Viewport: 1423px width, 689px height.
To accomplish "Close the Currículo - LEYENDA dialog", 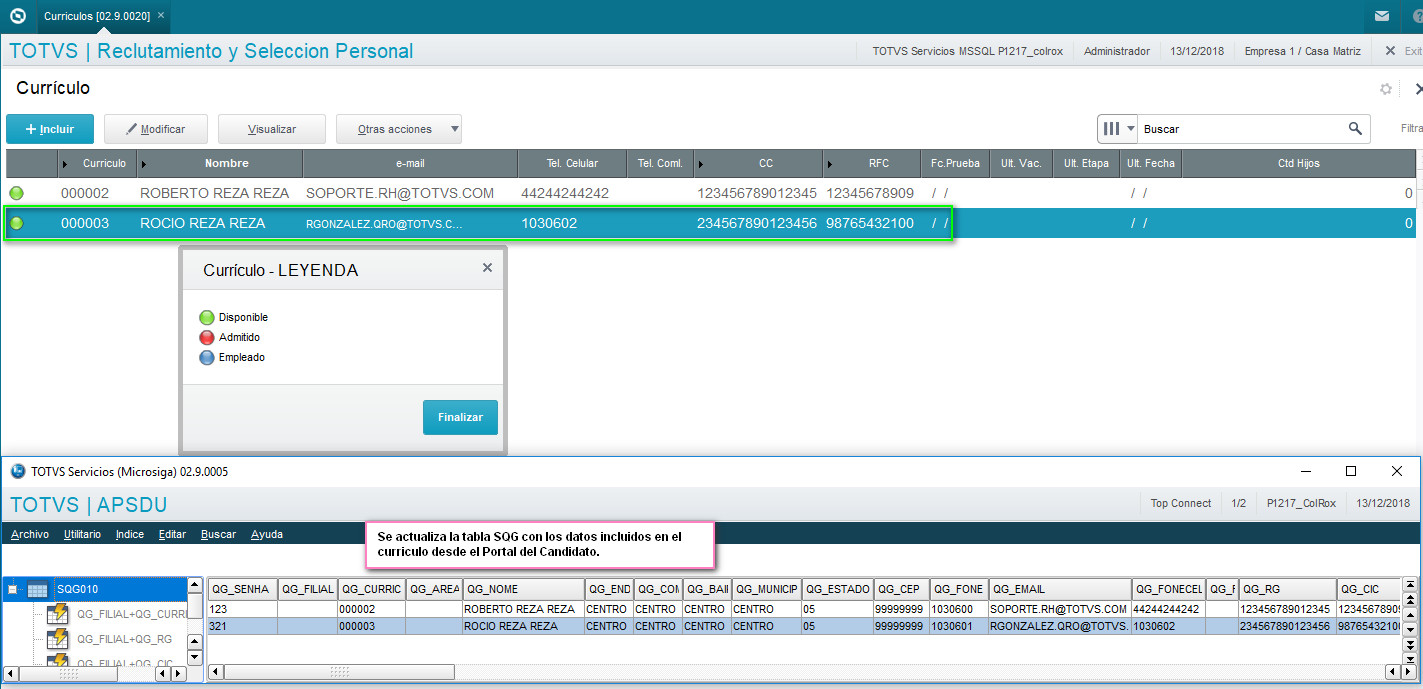I will click(487, 268).
